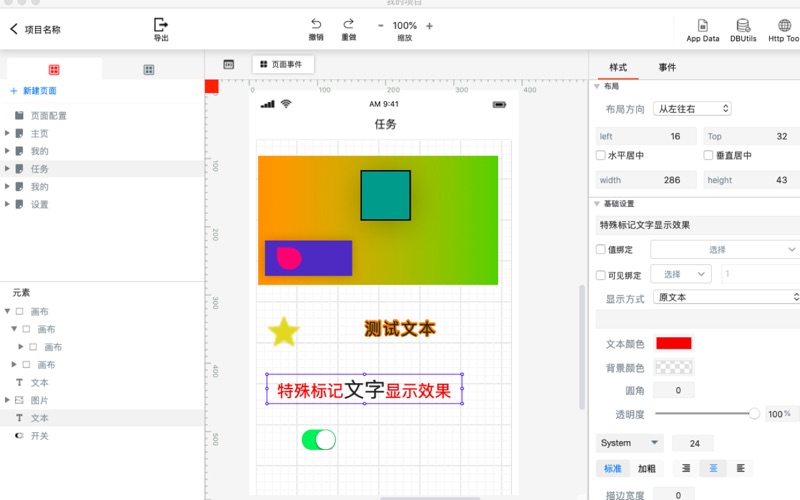Open 布局方向 dropdown 从左往右
The height and width of the screenshot is (500, 800).
692,109
